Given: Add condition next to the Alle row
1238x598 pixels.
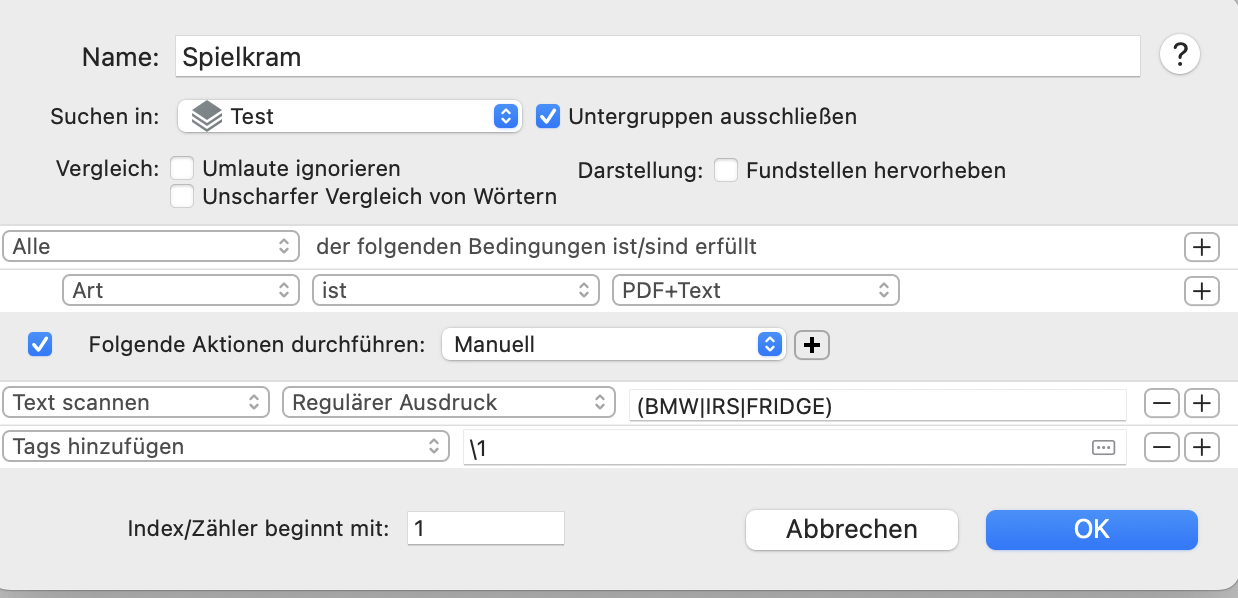Looking at the screenshot, I should [x=1201, y=247].
